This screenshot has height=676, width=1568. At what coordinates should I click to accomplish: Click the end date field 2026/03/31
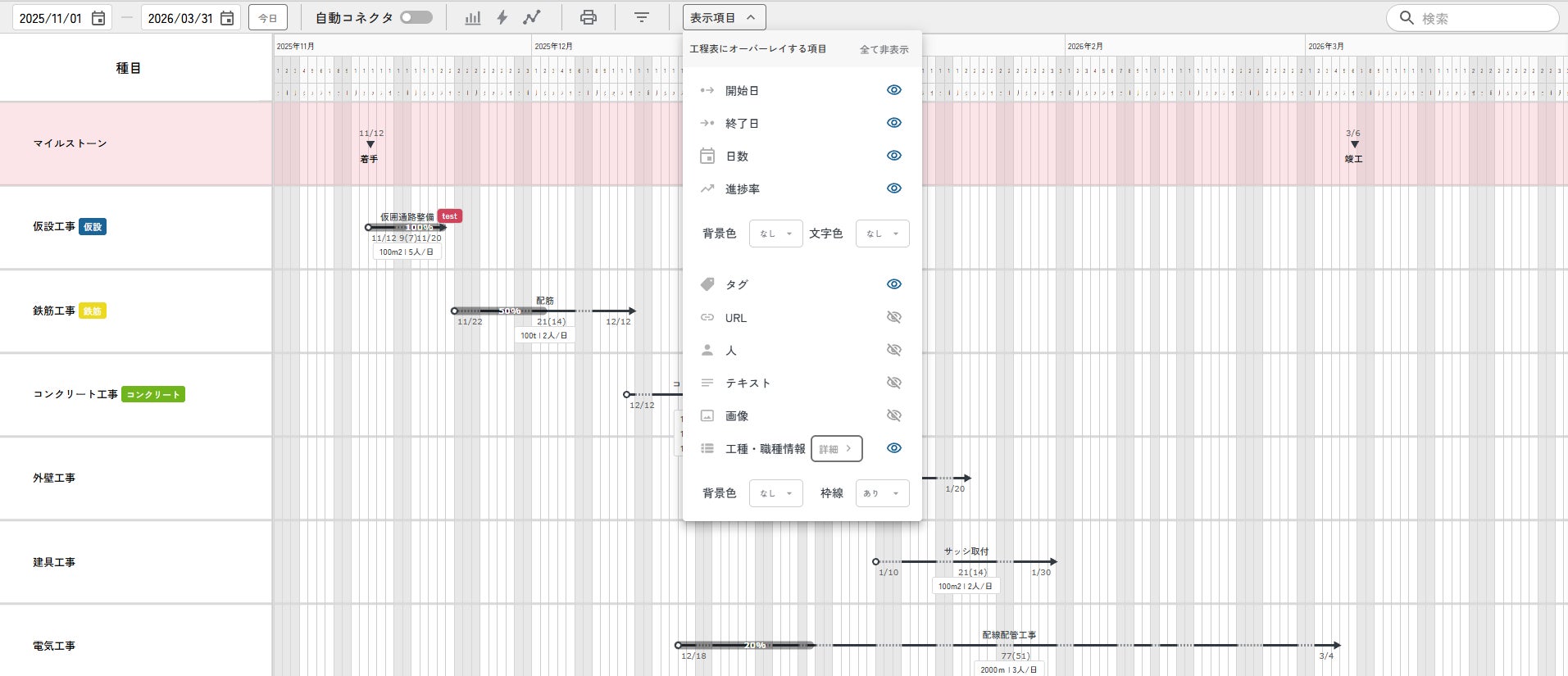(x=191, y=18)
